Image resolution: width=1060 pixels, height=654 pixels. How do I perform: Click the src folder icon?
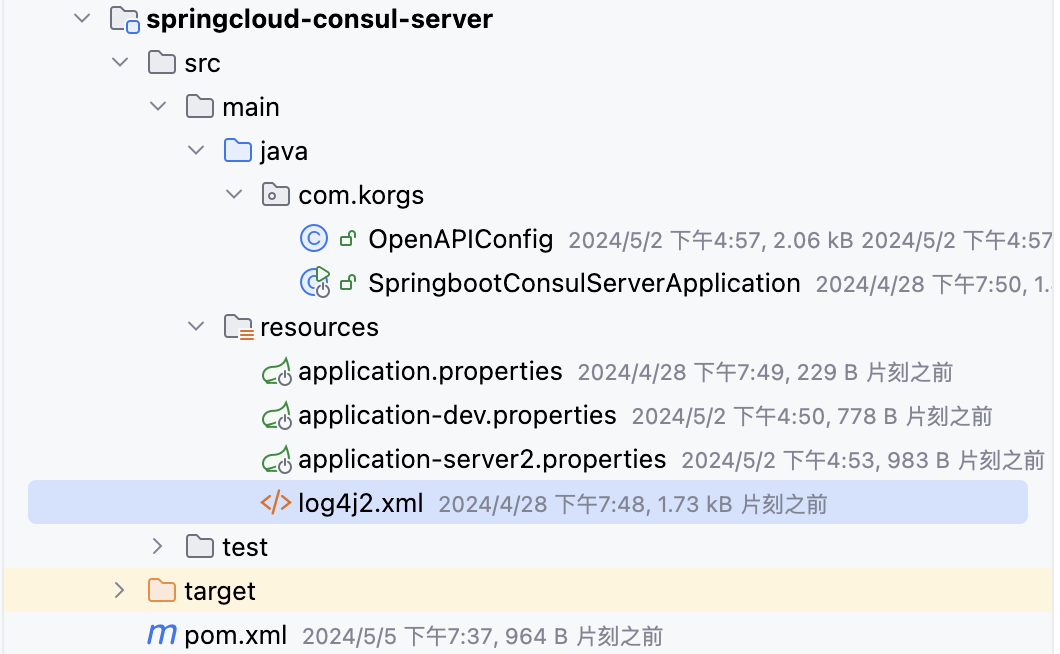coord(161,62)
